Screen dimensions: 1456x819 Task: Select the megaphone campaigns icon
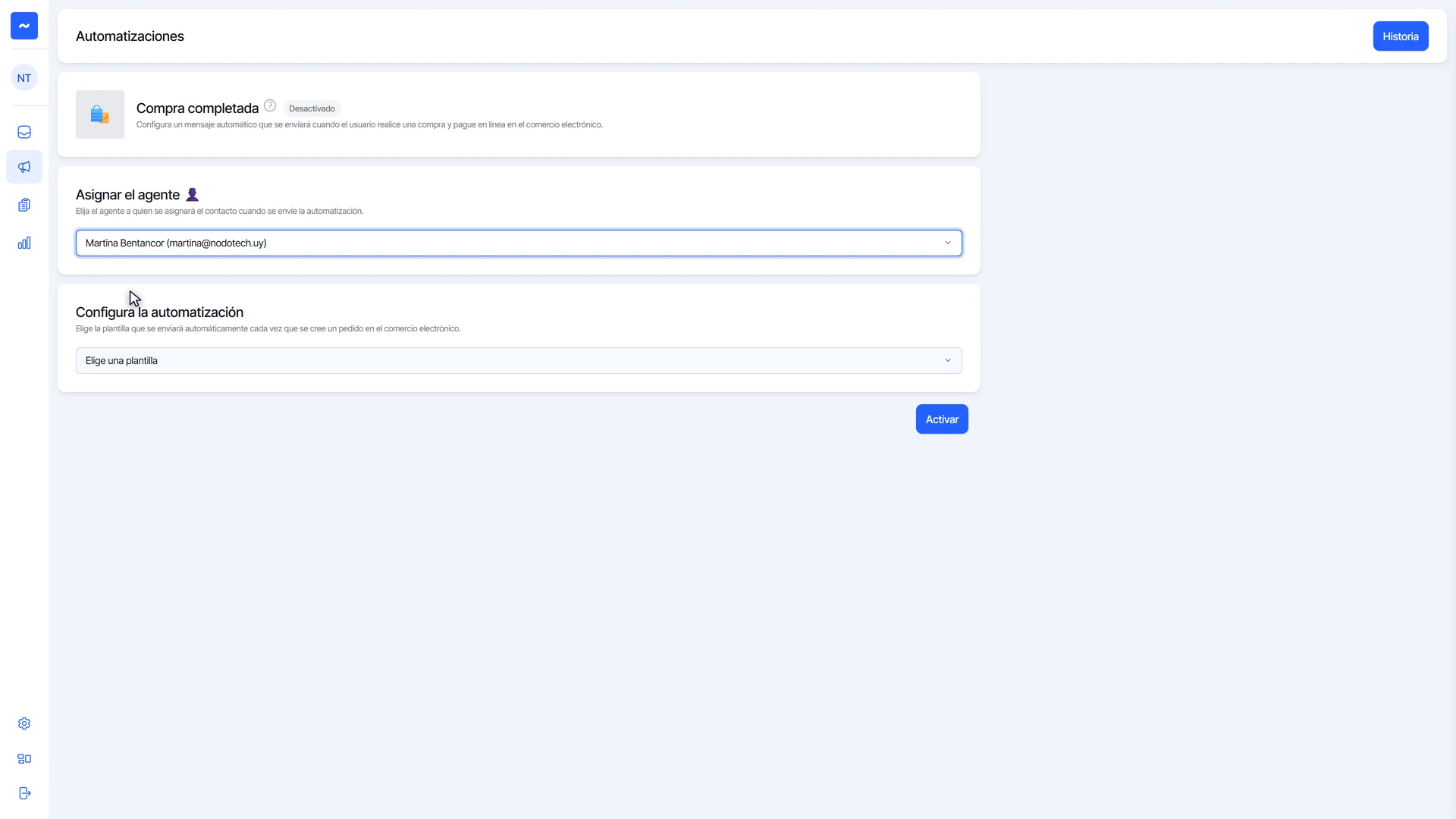tap(24, 167)
